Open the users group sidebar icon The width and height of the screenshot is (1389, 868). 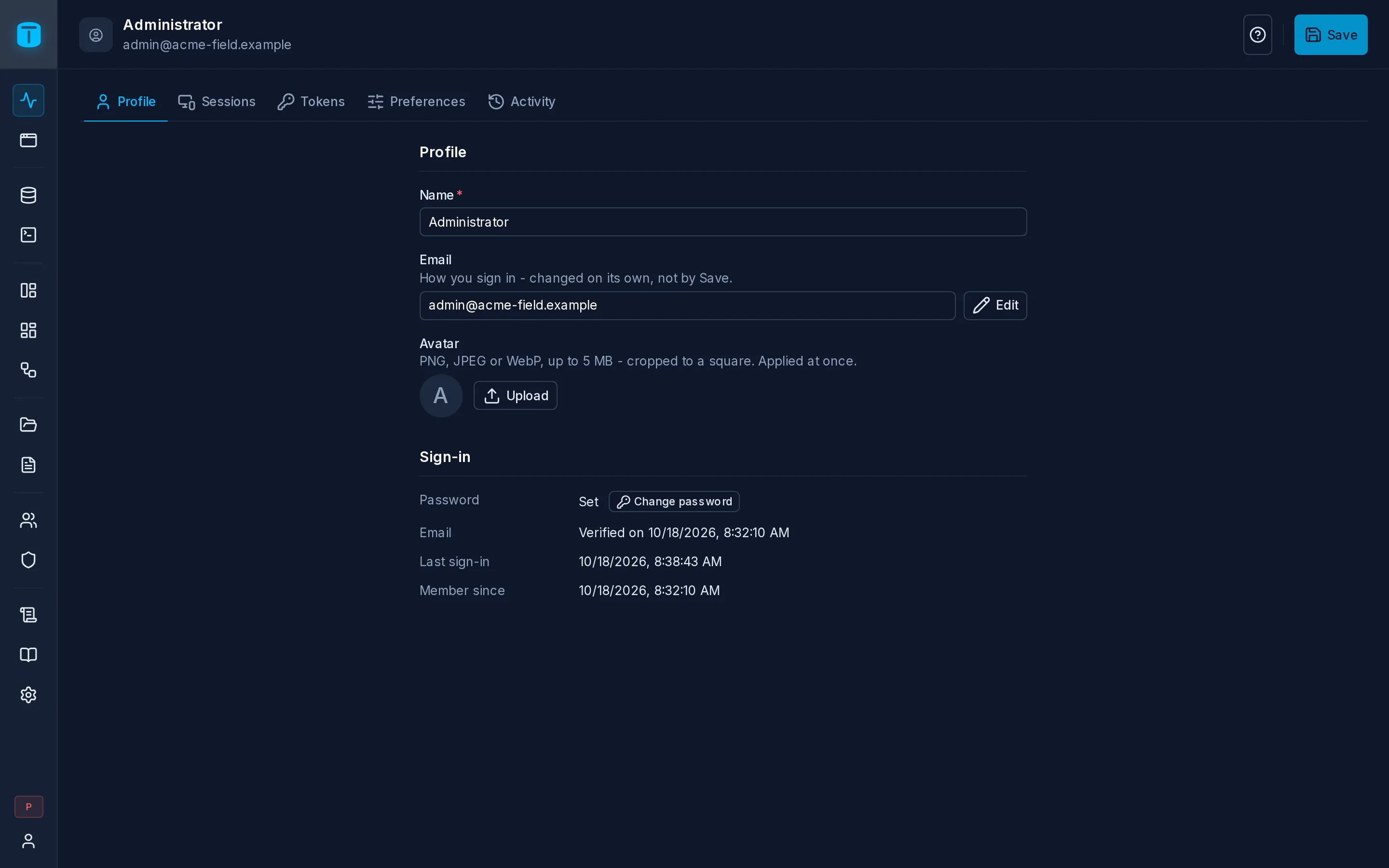pyautogui.click(x=29, y=520)
